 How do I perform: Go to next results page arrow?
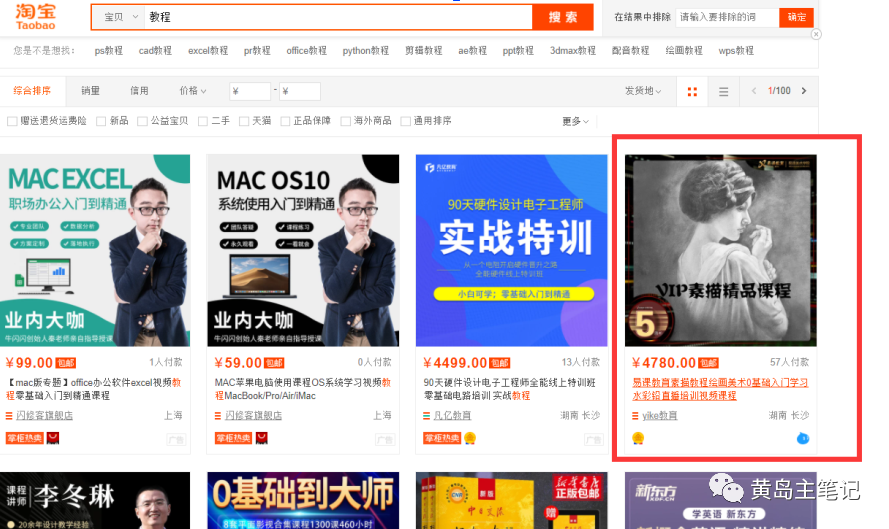pos(803,91)
